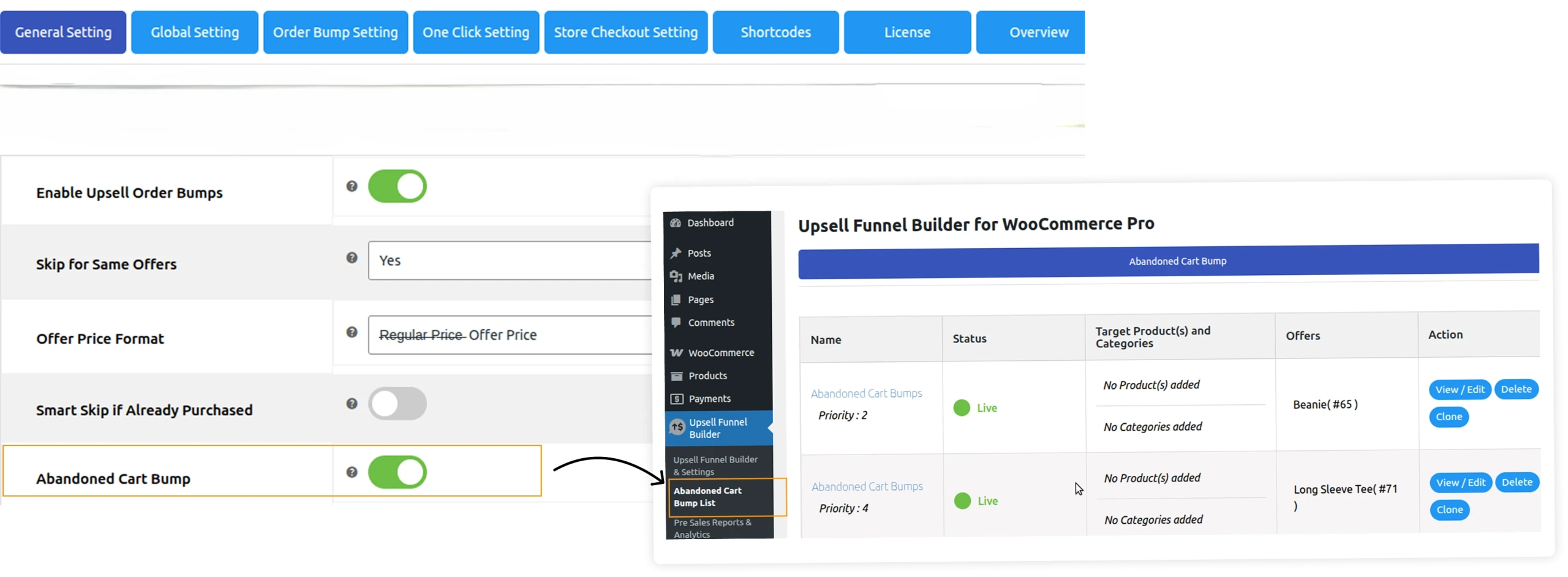Screen dimensions: 1568x577
Task: Open Pre Sales Reports & Analytics submenu
Action: [x=712, y=528]
